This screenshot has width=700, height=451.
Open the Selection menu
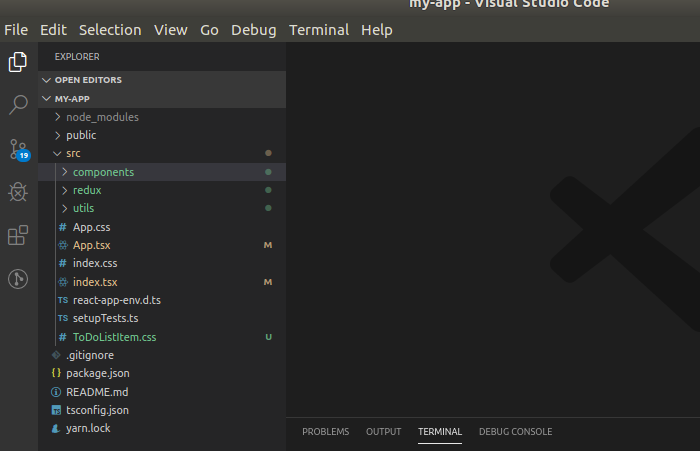point(110,30)
